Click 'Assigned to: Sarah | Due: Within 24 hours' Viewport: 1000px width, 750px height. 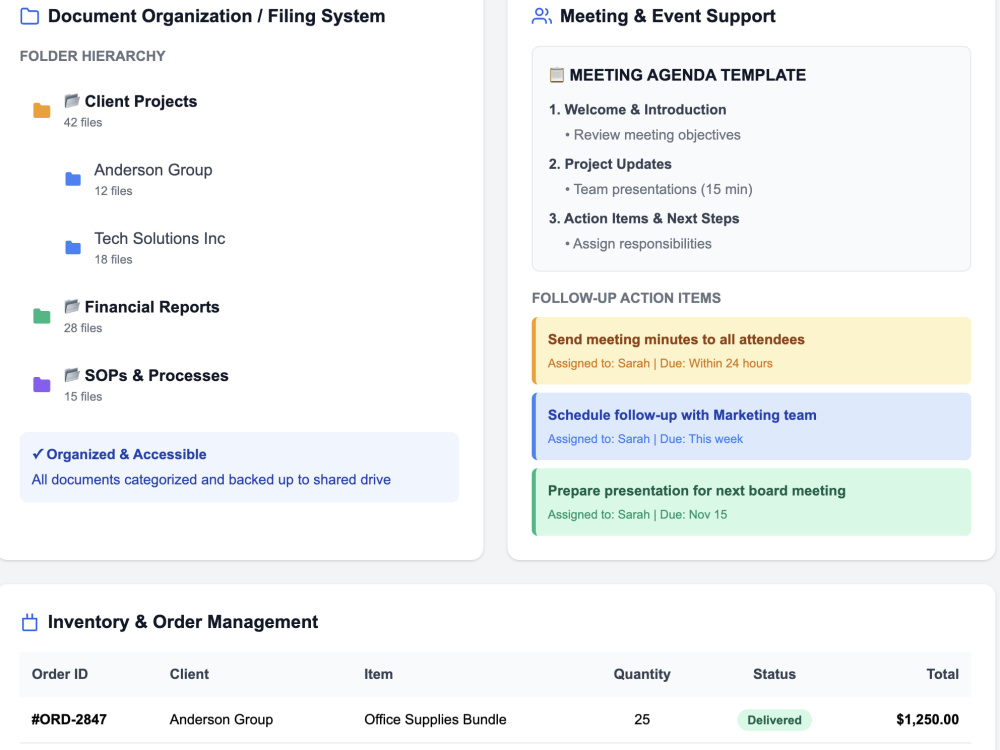660,364
